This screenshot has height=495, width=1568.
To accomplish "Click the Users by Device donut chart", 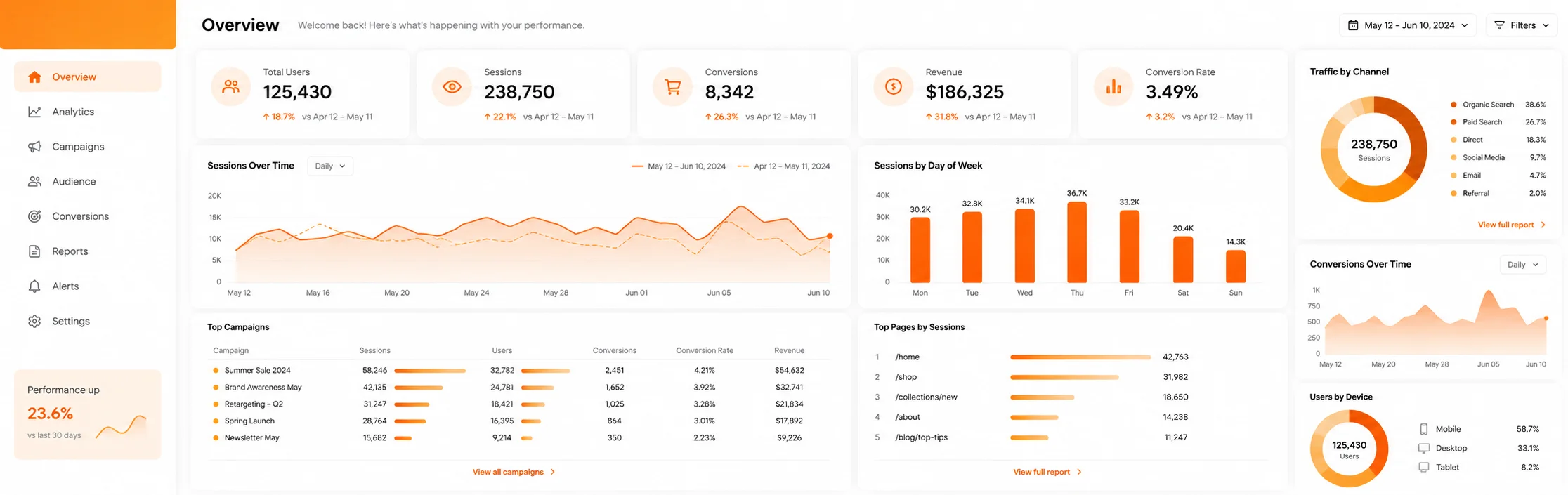I will [1350, 449].
